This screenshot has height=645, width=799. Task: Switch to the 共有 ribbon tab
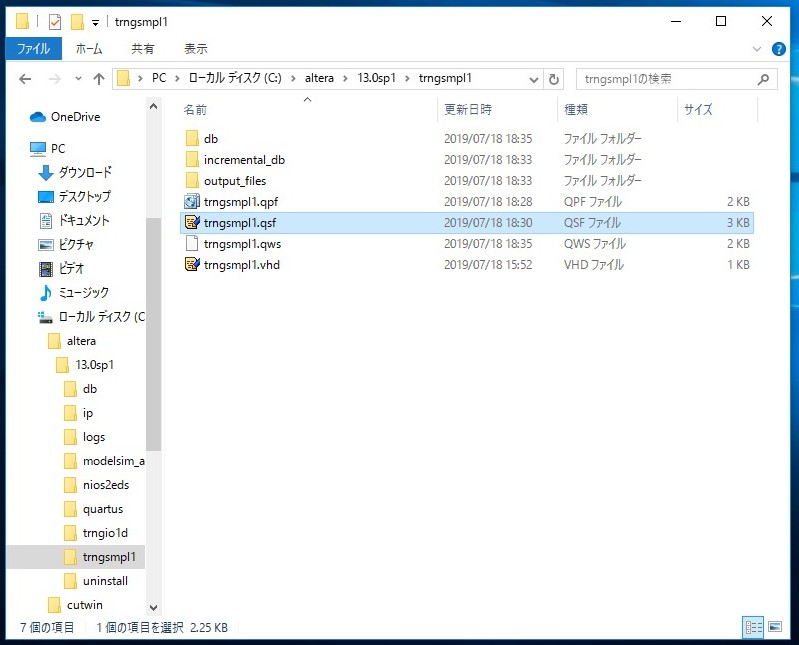point(143,49)
